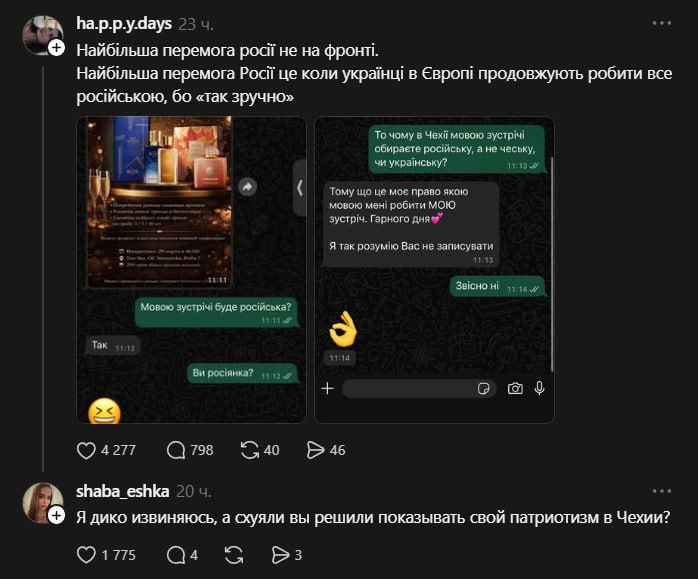
Task: Follow ha.p.p.y.days via plus badge
Action: (57, 48)
